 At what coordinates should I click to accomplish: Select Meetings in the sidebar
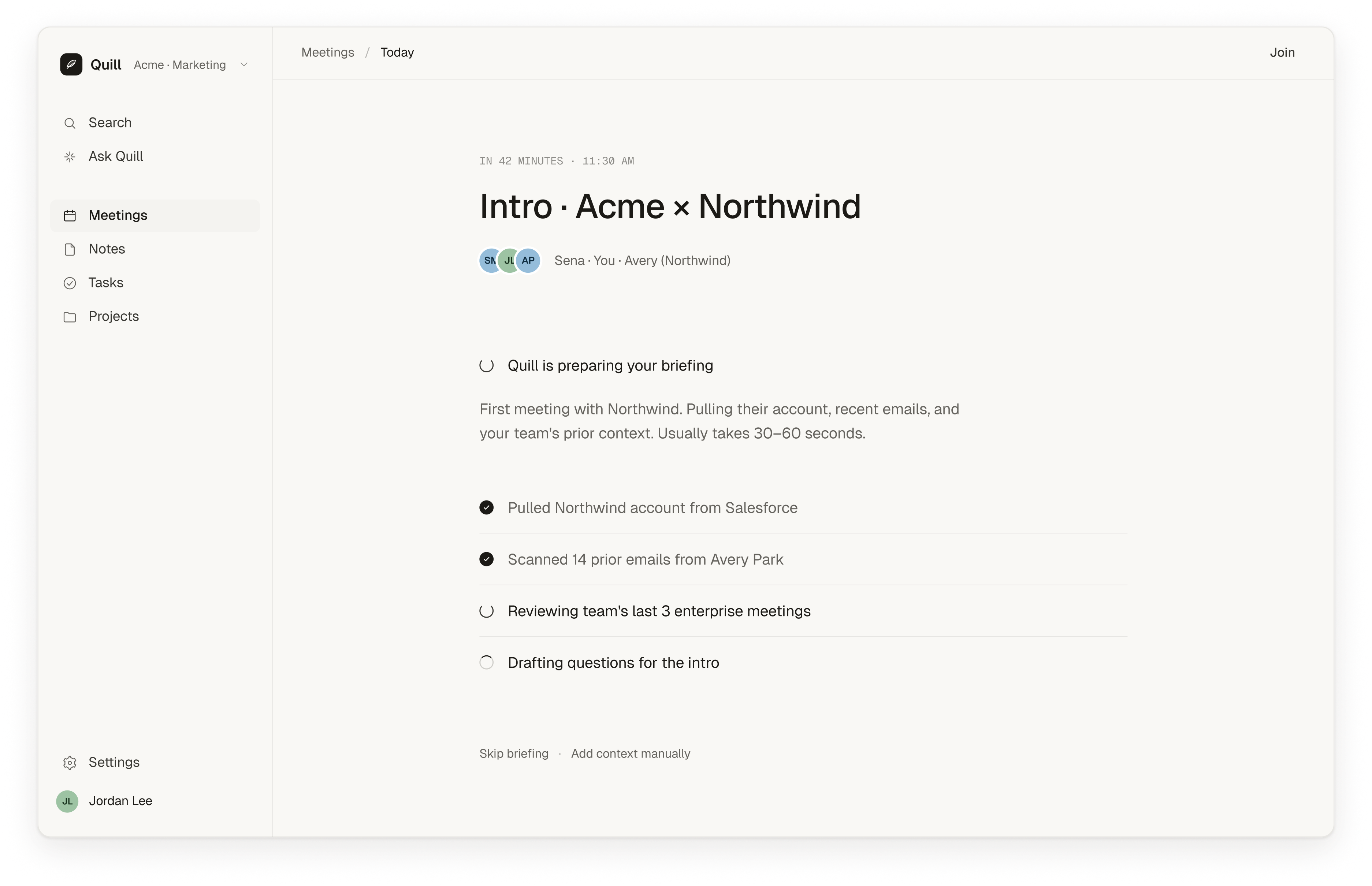(x=155, y=215)
